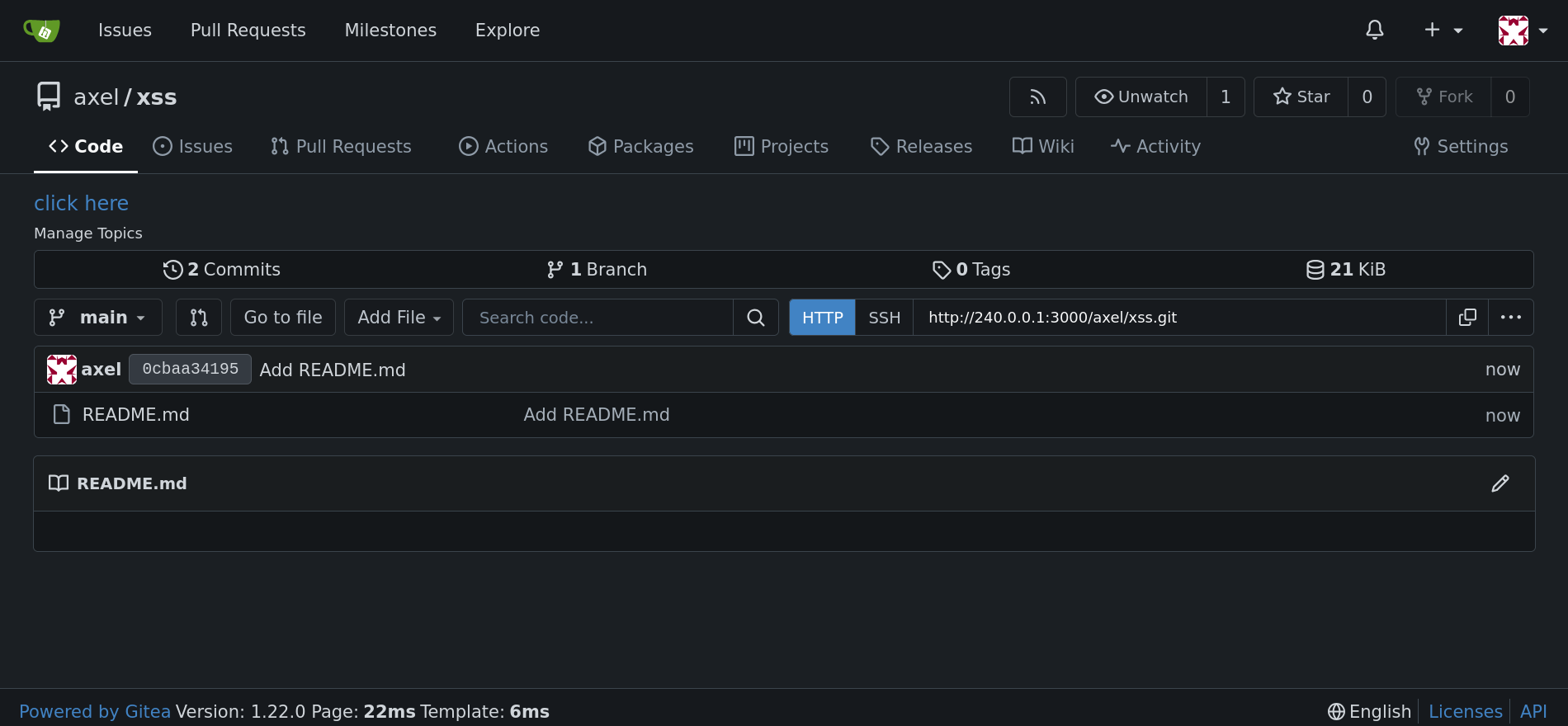Viewport: 1568px width, 726px height.
Task: Click the Gitea logo home icon
Action: point(41,31)
